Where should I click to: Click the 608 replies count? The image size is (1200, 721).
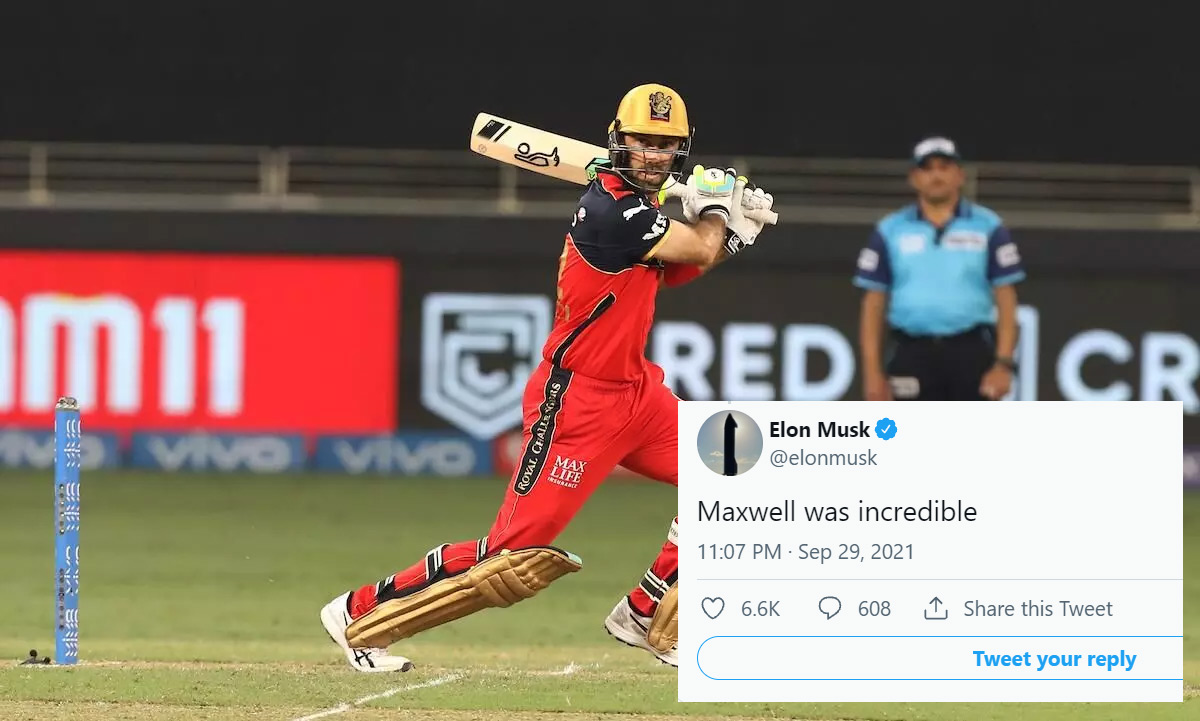pos(874,608)
